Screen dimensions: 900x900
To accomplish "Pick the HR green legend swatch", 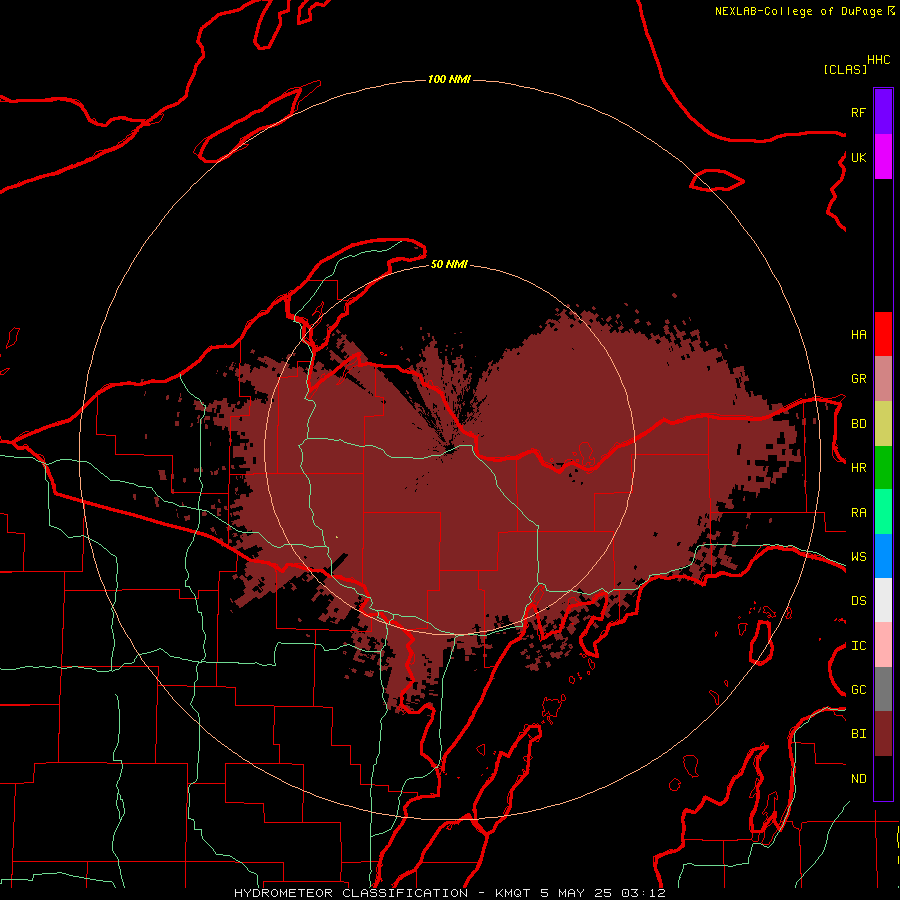I will (x=883, y=468).
